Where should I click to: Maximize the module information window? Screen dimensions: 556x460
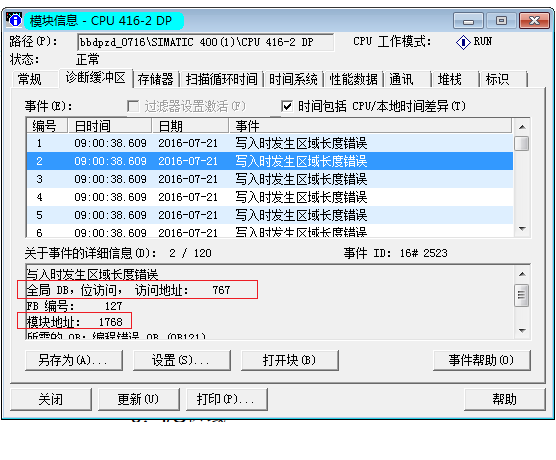click(501, 21)
